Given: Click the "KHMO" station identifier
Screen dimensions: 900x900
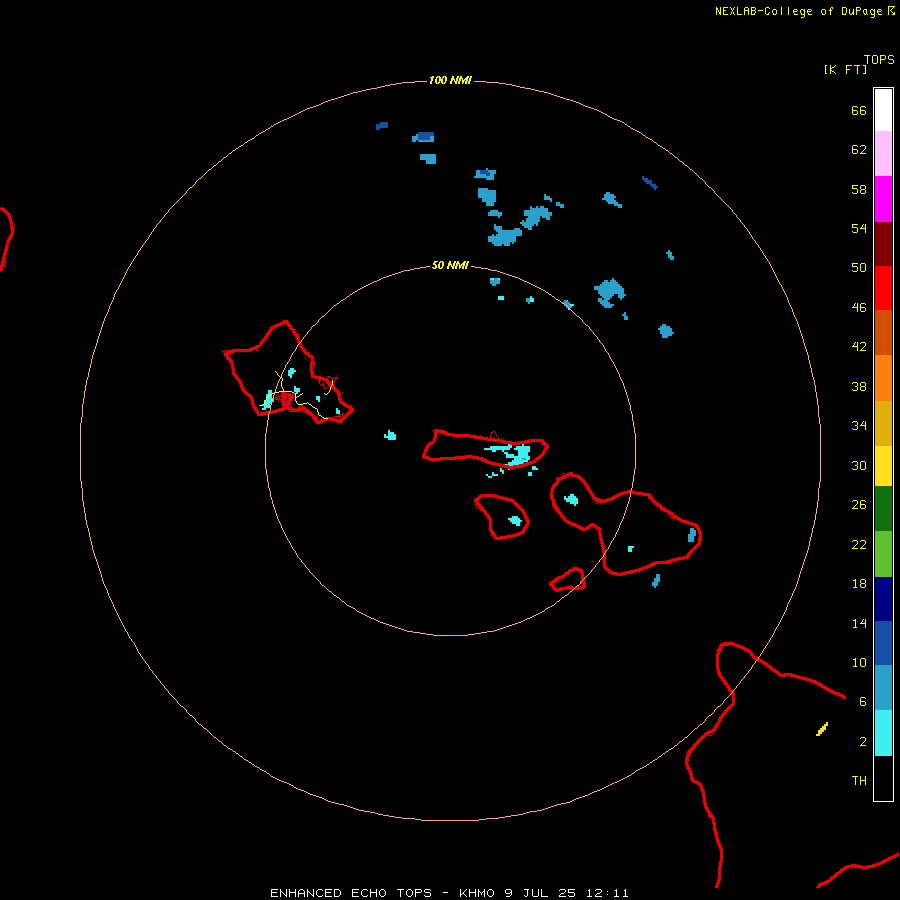Looking at the screenshot, I should click(476, 893).
